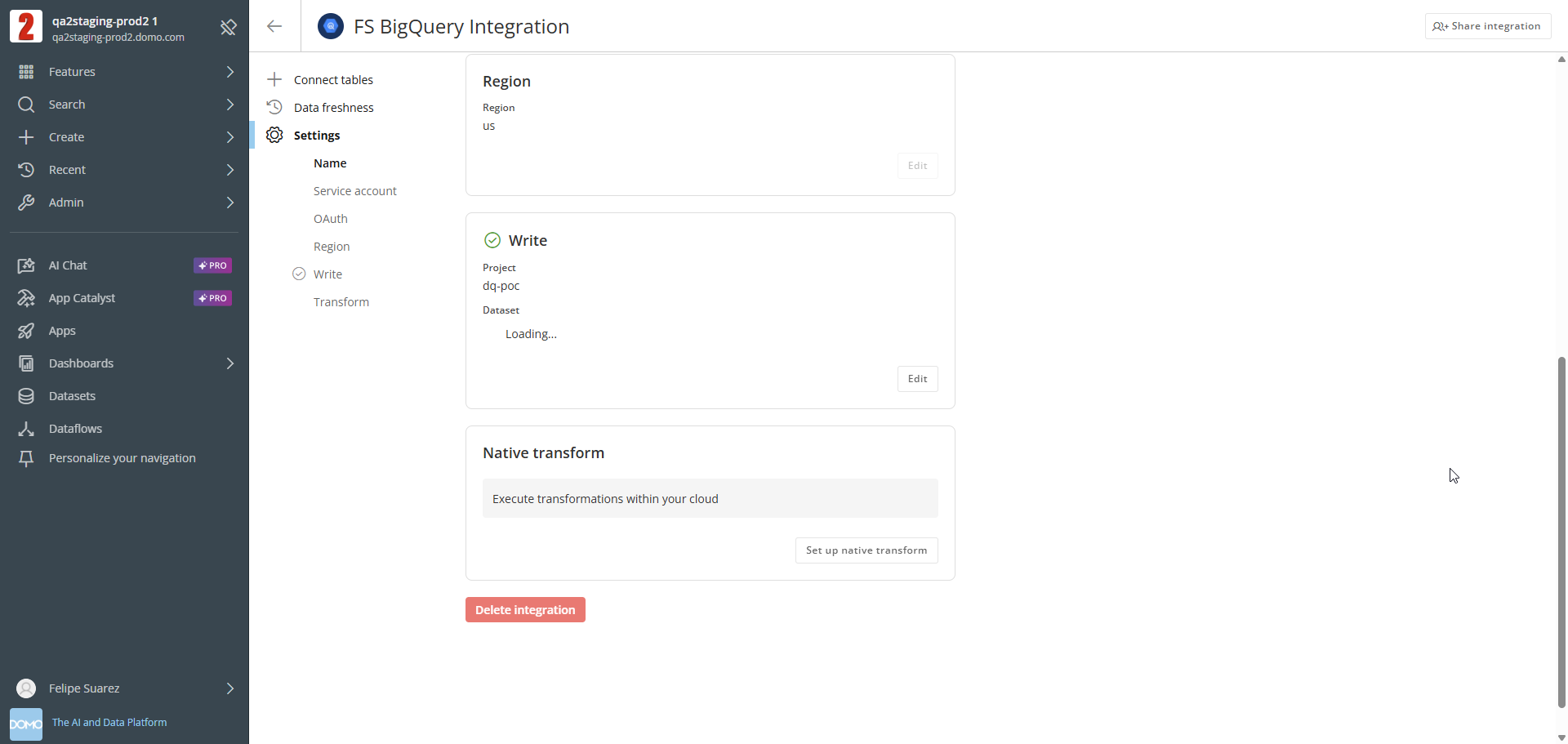
Task: Click the Data freshness clock icon
Action: pos(274,107)
